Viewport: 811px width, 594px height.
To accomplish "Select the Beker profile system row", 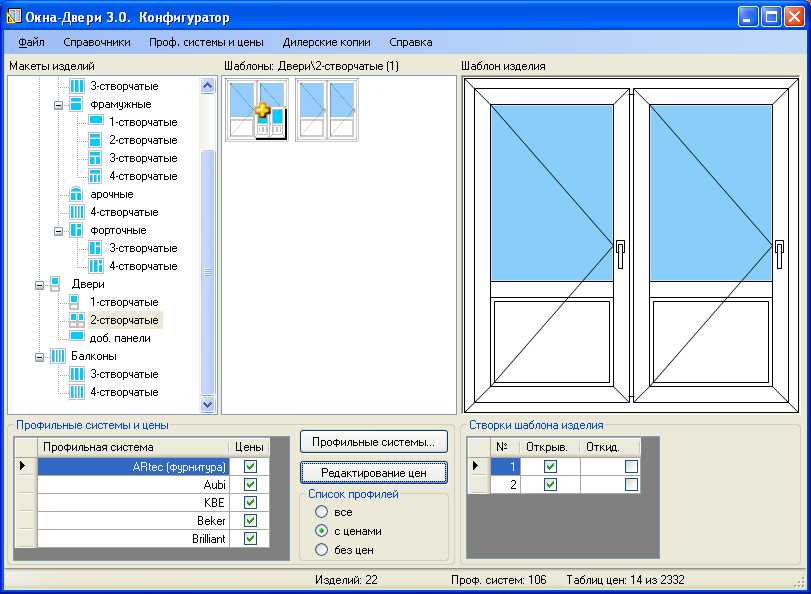I will [133, 521].
